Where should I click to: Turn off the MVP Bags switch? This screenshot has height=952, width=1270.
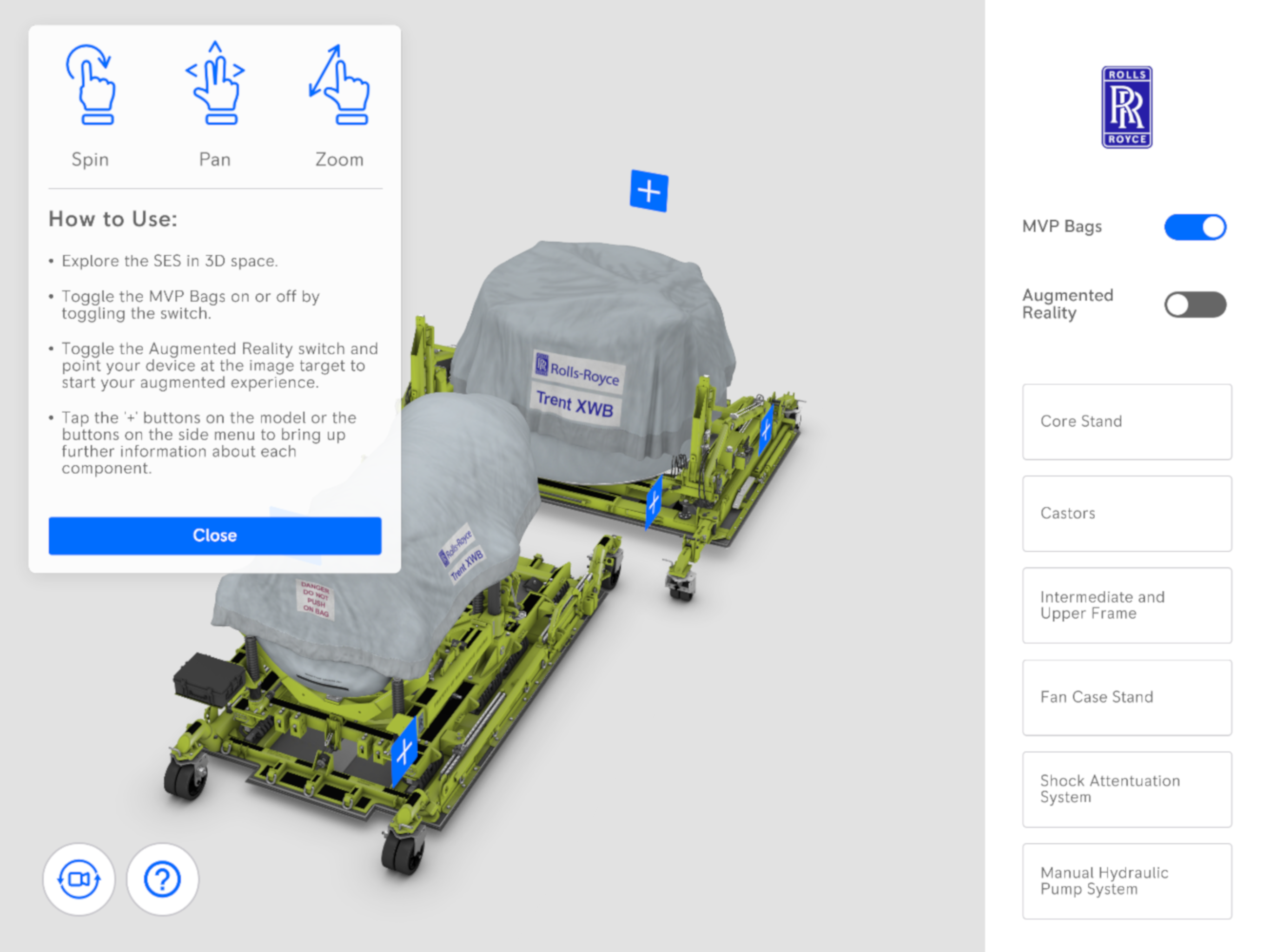pyautogui.click(x=1195, y=227)
